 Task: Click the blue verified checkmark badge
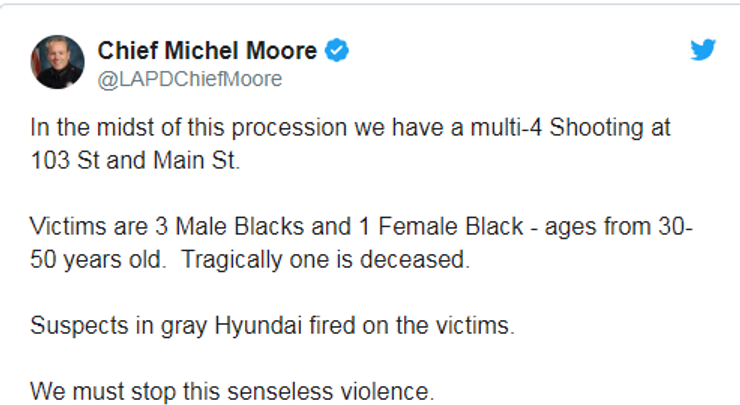pos(337,51)
